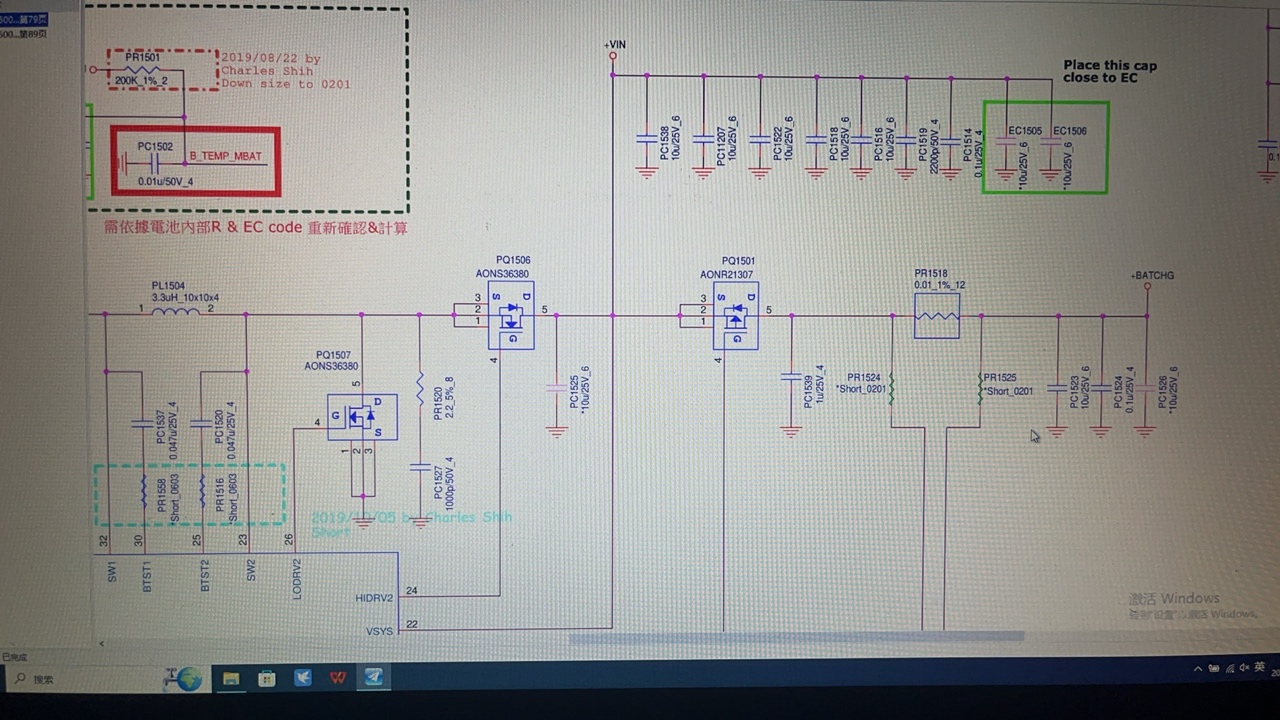Click the PQ1501 MOSFET symbol
The width and height of the screenshot is (1280, 720).
point(735,315)
